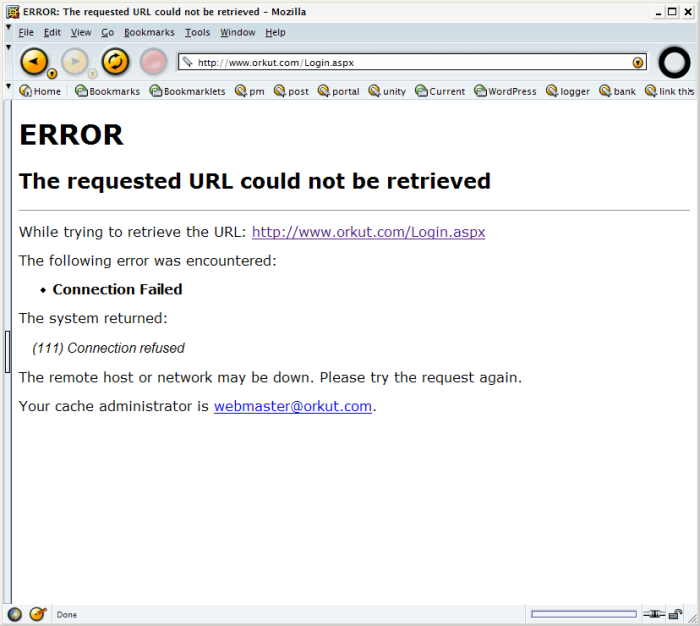Image resolution: width=700 pixels, height=626 pixels.
Task: Reload the page with the Reload button
Action: pos(115,61)
